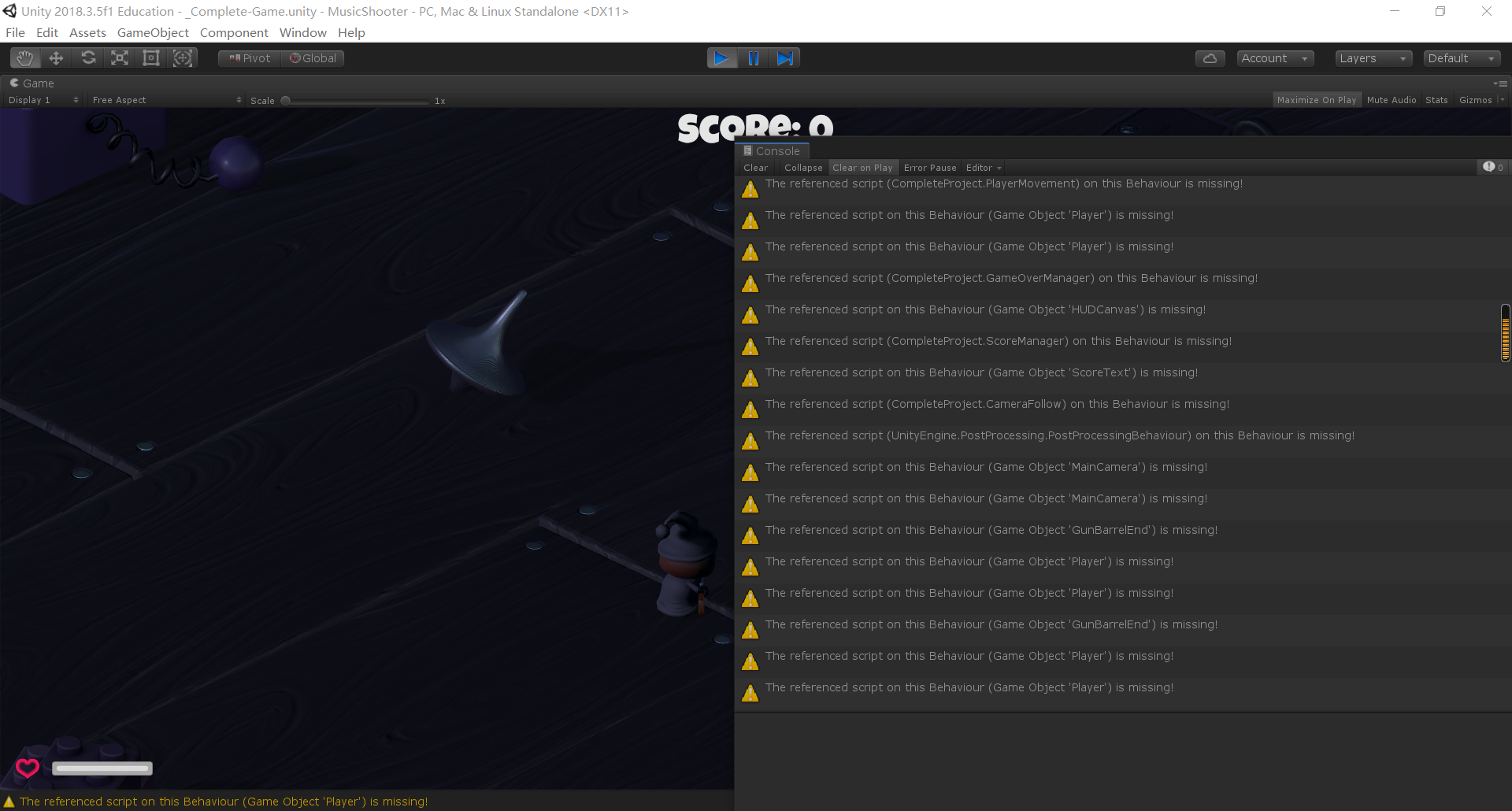Image resolution: width=1512 pixels, height=811 pixels.
Task: Open the Free Aspect dropdown
Action: pos(167,100)
